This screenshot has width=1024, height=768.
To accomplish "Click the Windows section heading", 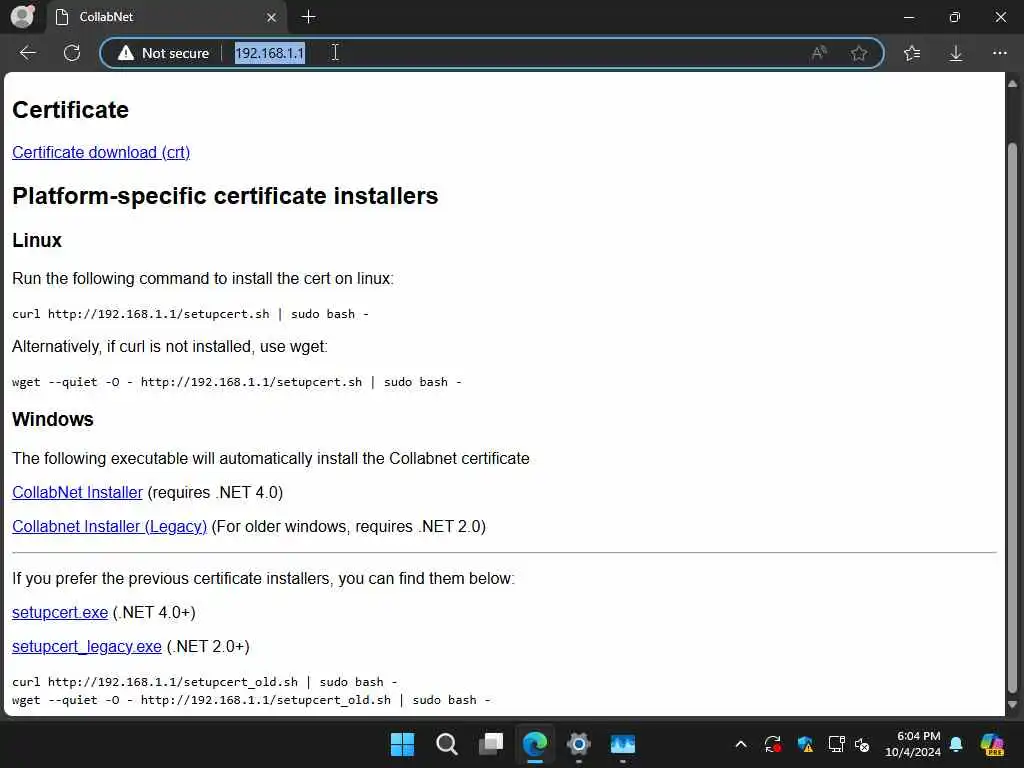I will [x=53, y=419].
